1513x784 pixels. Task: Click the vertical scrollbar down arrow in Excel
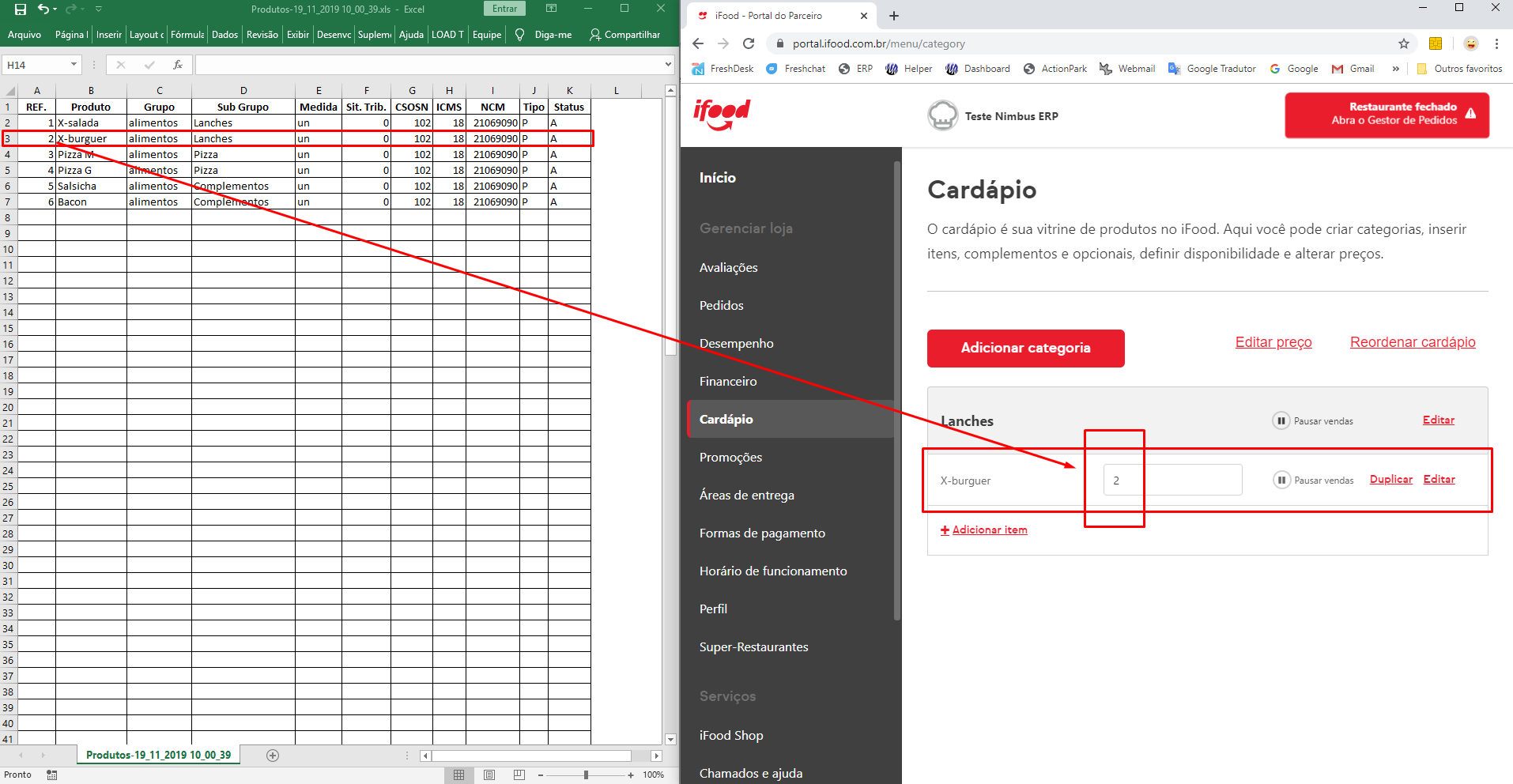pyautogui.click(x=670, y=740)
